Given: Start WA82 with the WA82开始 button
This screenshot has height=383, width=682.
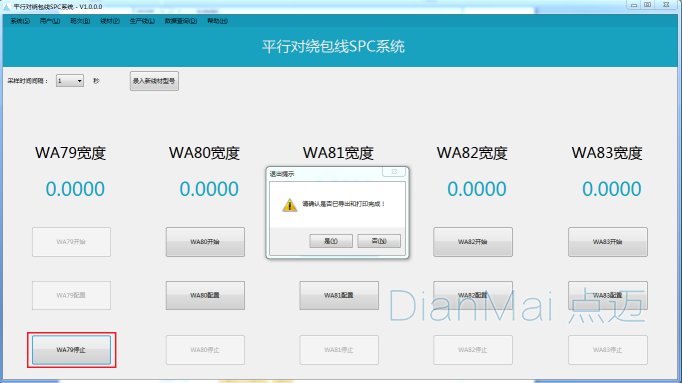Looking at the screenshot, I should click(473, 242).
